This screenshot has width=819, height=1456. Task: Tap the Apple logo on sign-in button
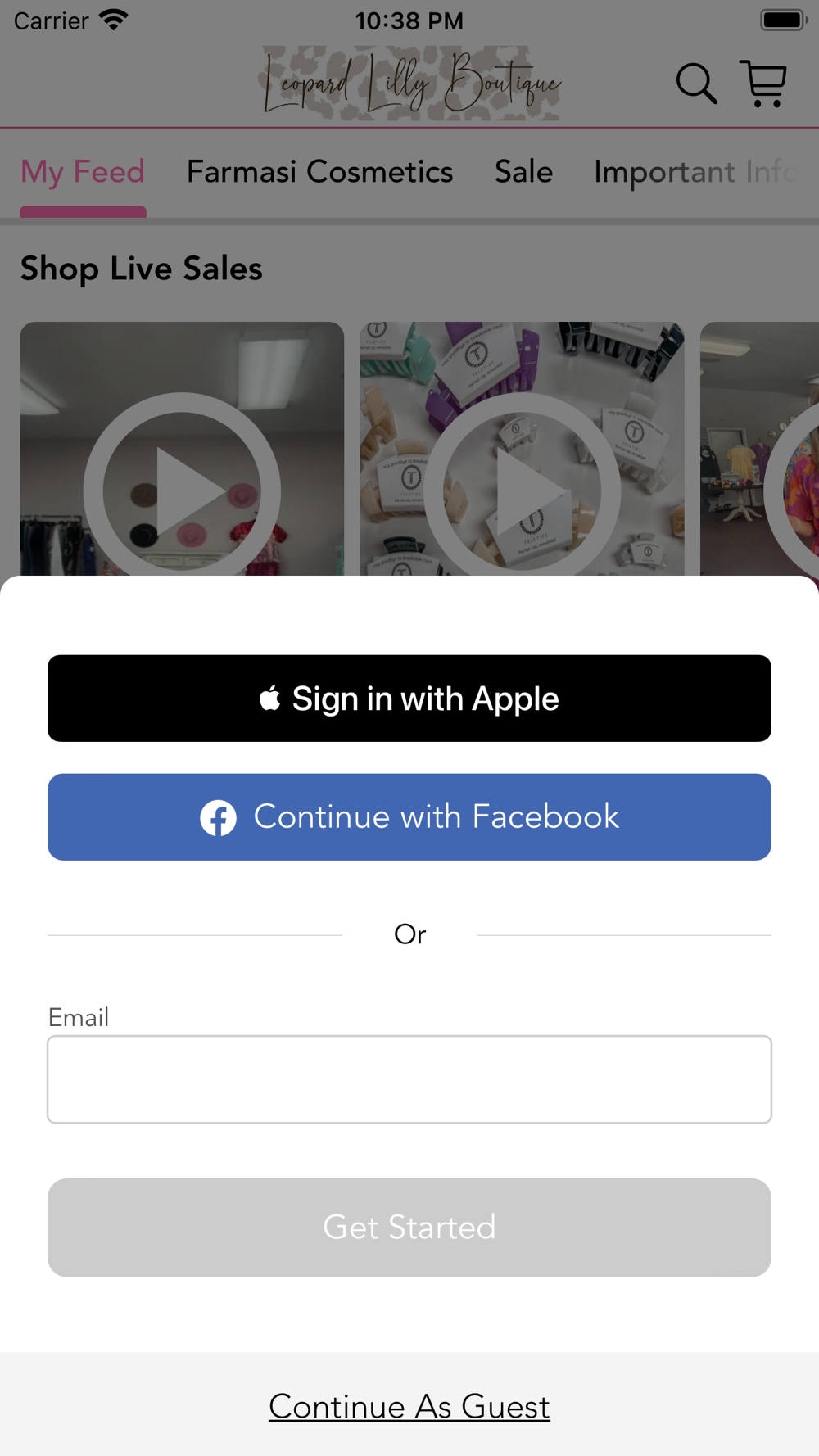pos(269,699)
